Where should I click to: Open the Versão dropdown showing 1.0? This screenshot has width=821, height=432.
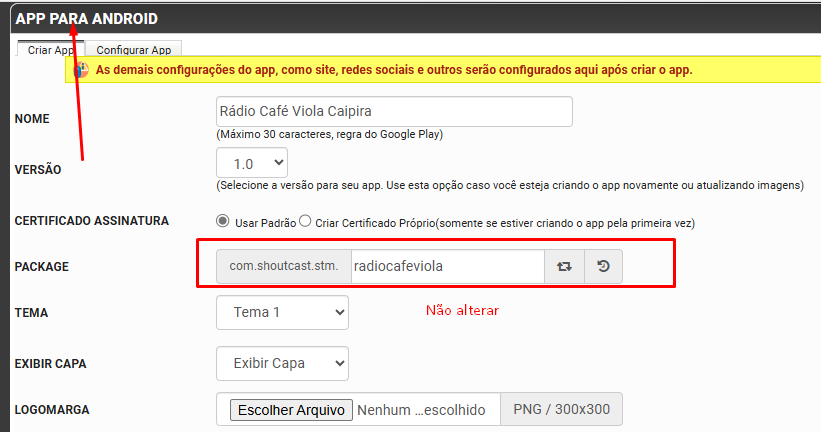click(252, 163)
